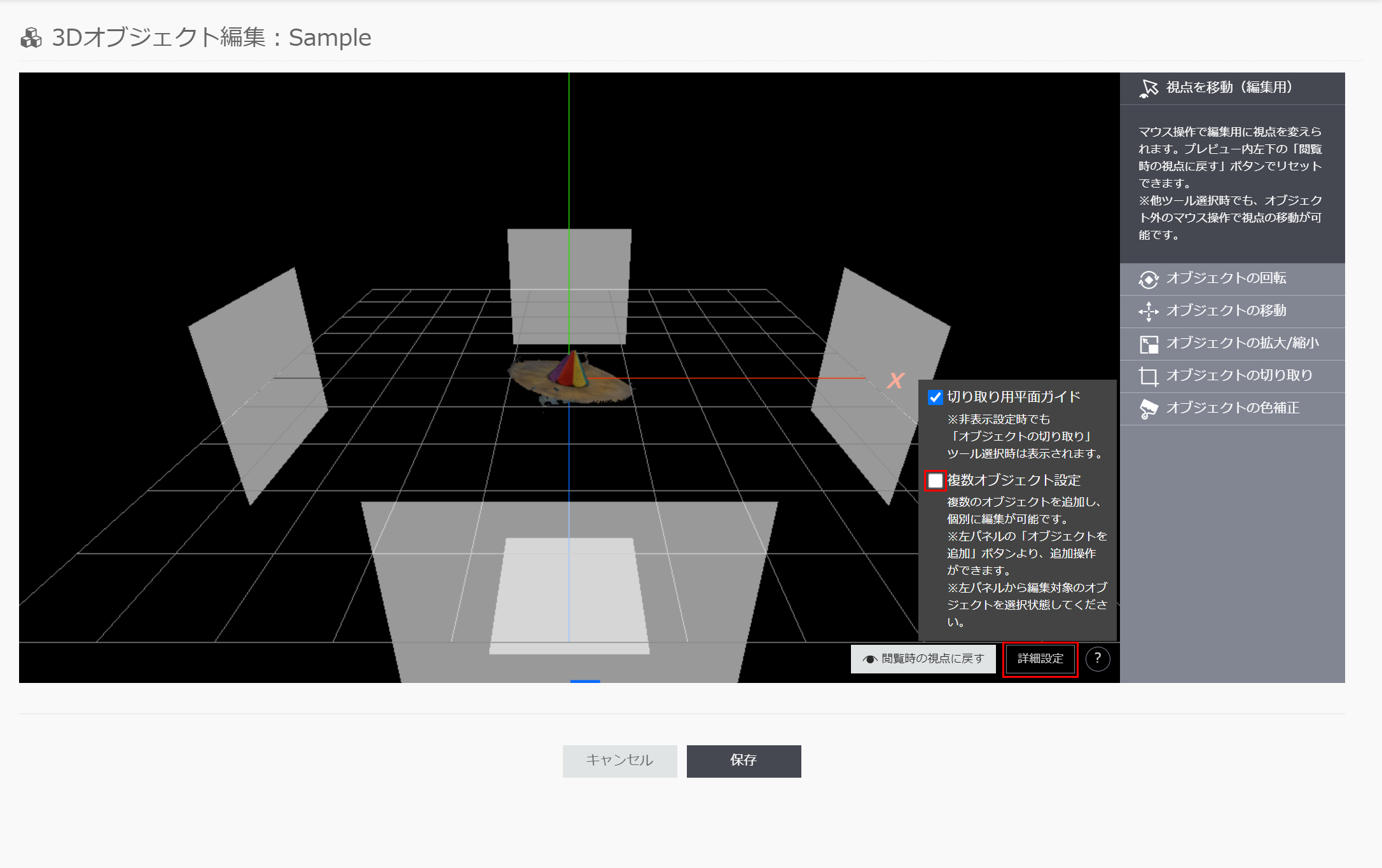Click the オブジェクトの切り取り crop icon
This screenshot has width=1382, height=868.
(1149, 376)
